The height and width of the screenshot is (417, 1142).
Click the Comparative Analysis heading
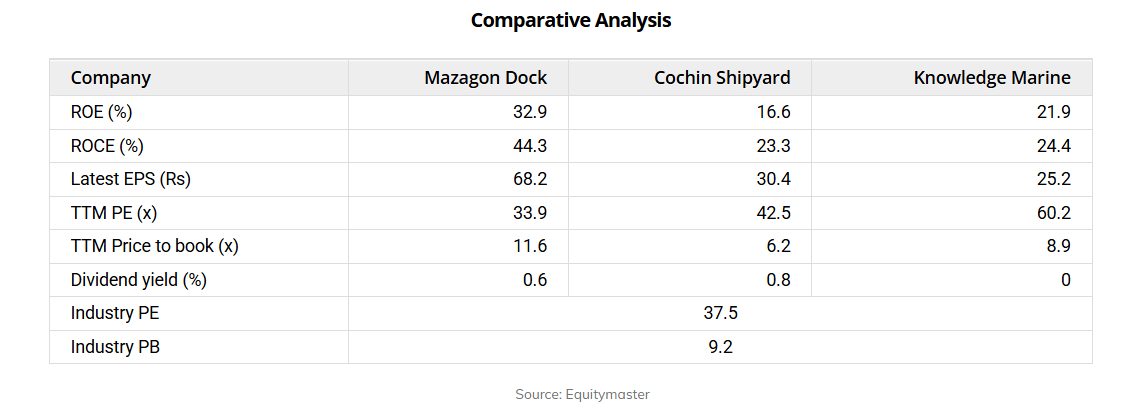[x=570, y=20]
